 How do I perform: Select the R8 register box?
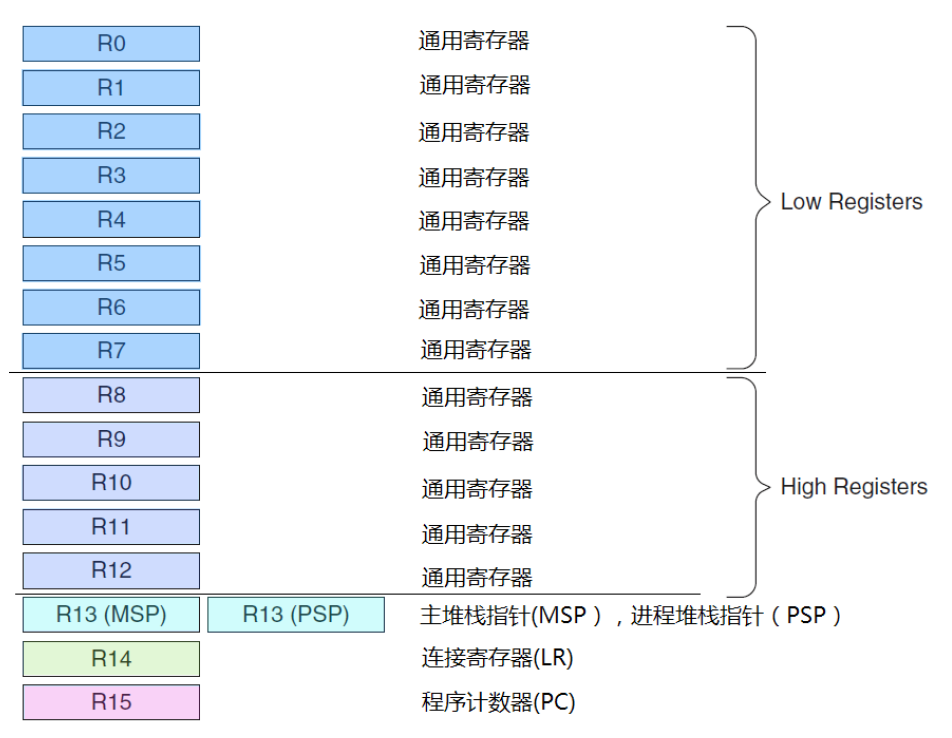(111, 395)
